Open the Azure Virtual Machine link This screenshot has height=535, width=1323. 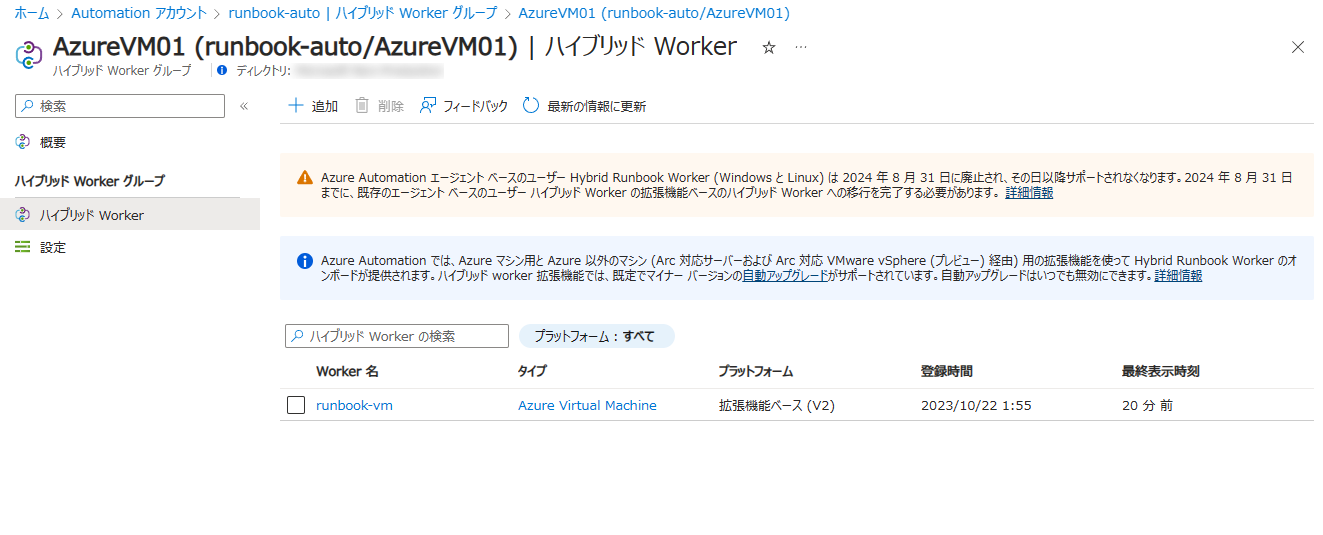[587, 405]
